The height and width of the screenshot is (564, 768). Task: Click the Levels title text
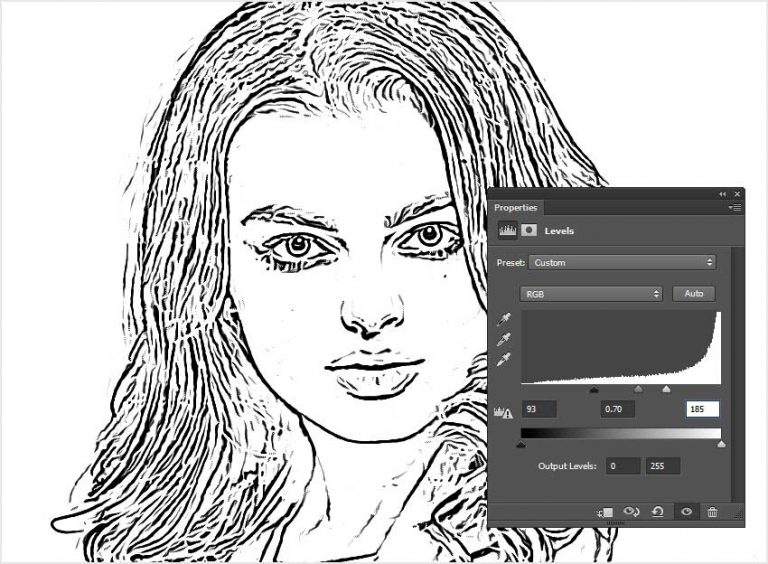559,231
